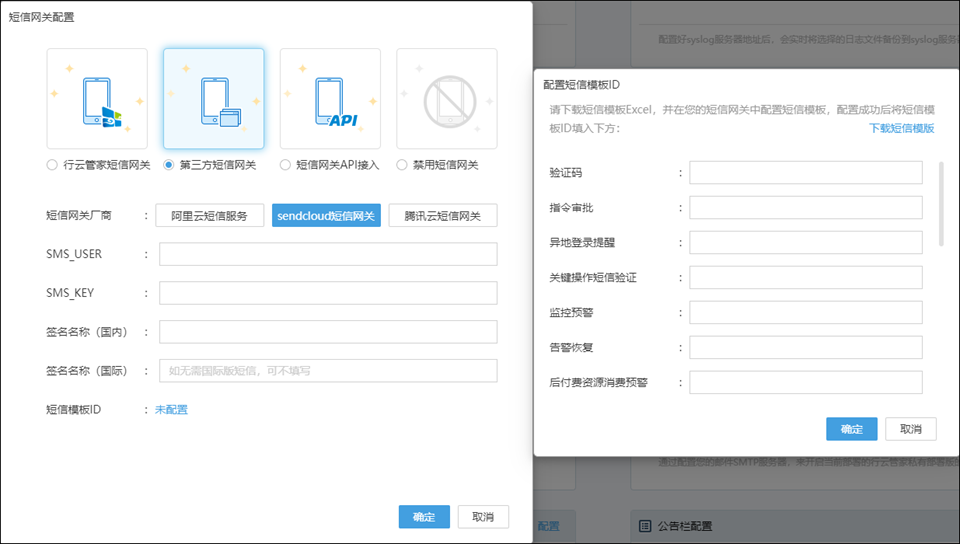The width and height of the screenshot is (960, 544).
Task: Select the 禁用短信网关 radio button
Action: 402,165
